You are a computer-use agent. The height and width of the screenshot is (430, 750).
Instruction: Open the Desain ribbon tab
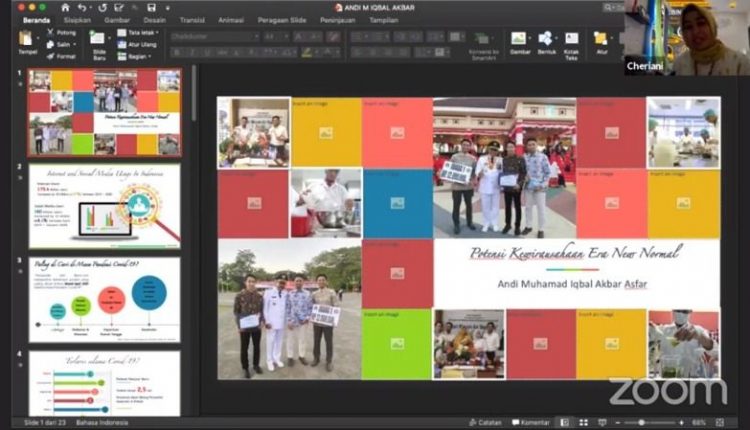pos(154,20)
